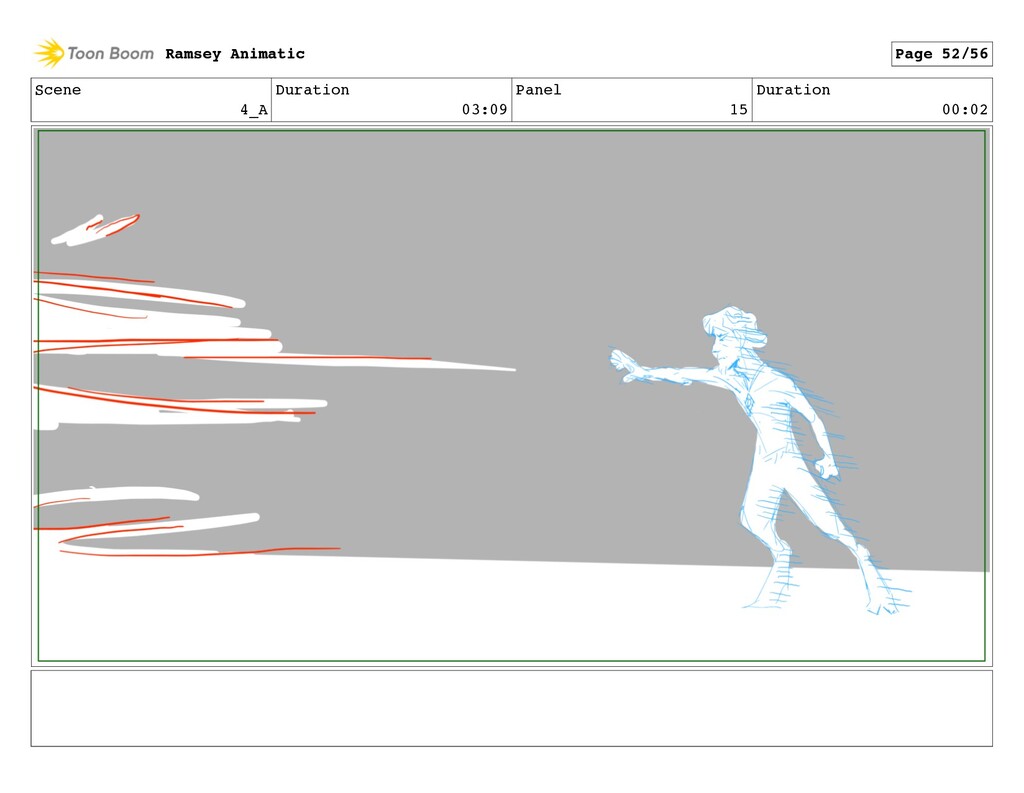
Task: Select the panel number '15'
Action: click(739, 110)
